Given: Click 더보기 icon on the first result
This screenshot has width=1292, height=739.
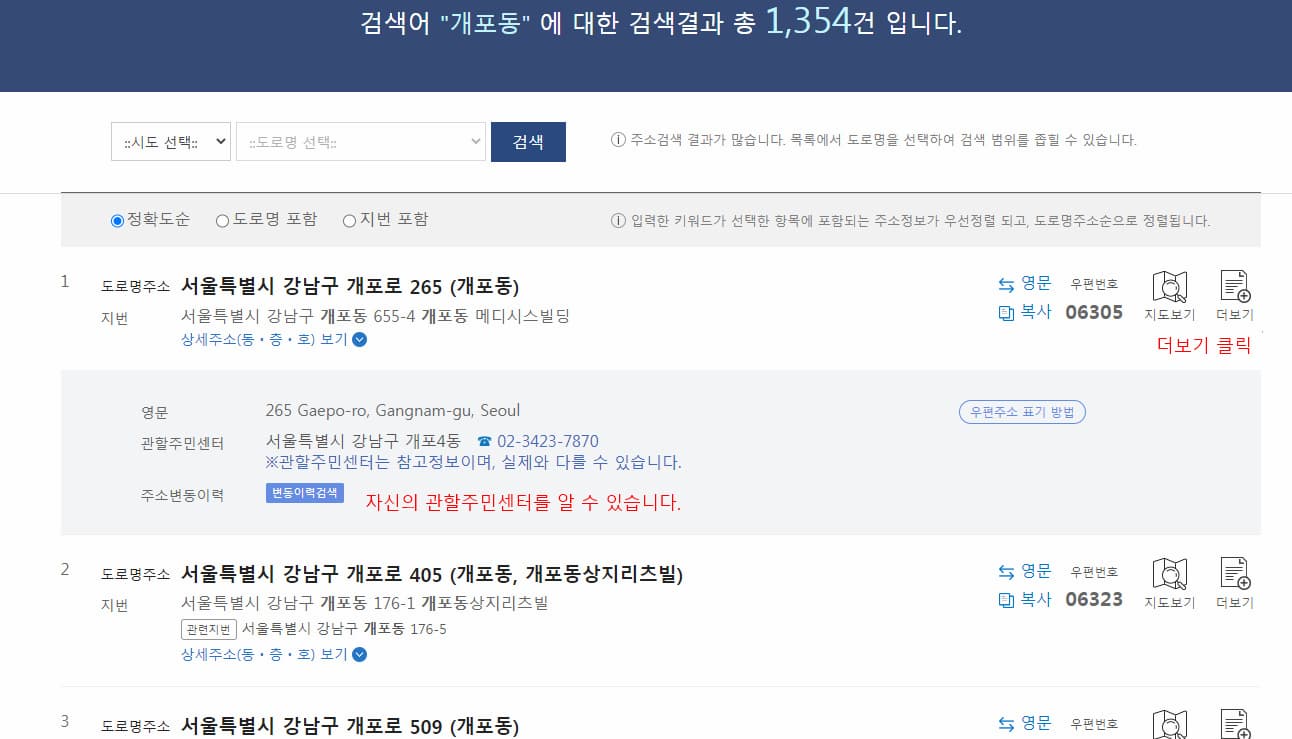Looking at the screenshot, I should point(1235,291).
